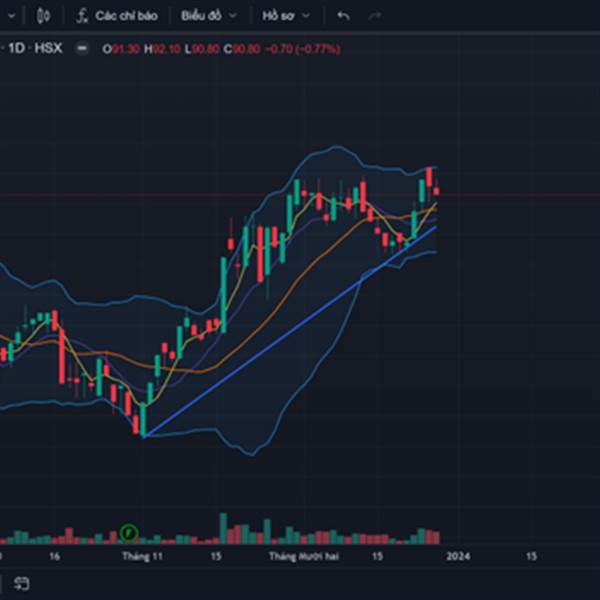
Task: Collapse the legend with the minus button
Action: point(82,49)
